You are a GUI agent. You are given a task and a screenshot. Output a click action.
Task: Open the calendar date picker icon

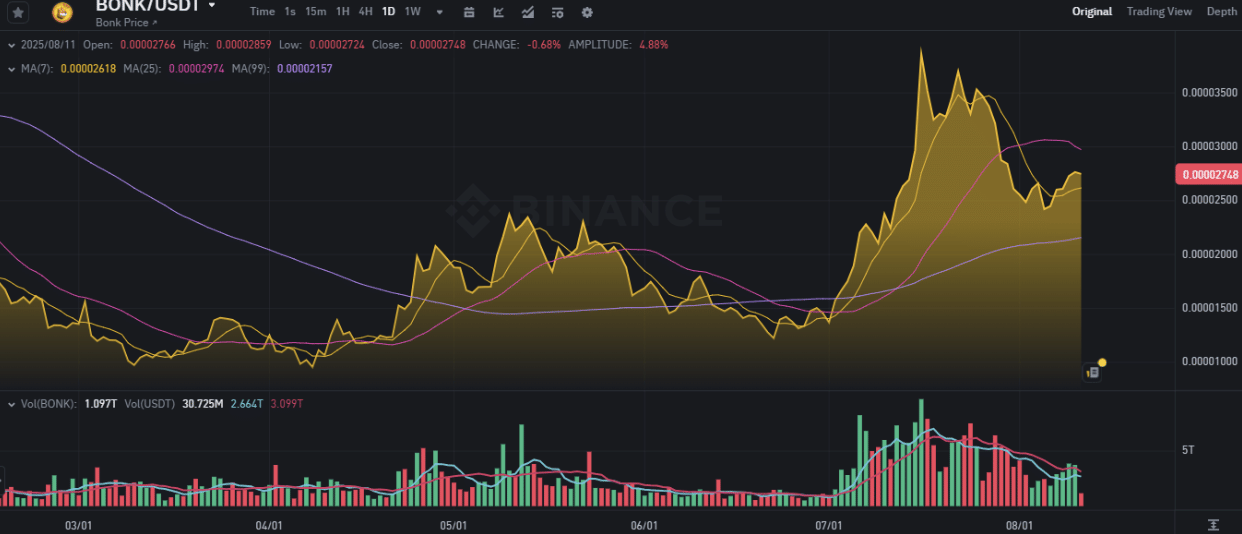coord(470,12)
